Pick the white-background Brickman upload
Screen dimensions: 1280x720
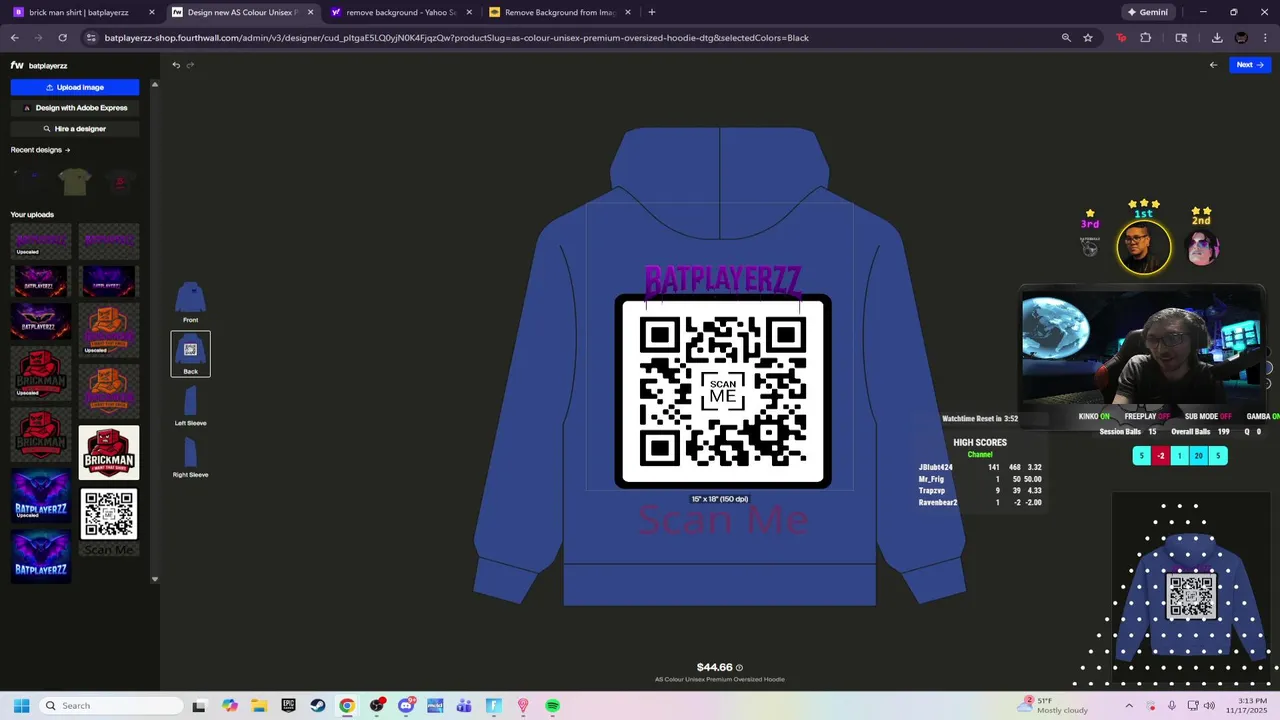[109, 452]
